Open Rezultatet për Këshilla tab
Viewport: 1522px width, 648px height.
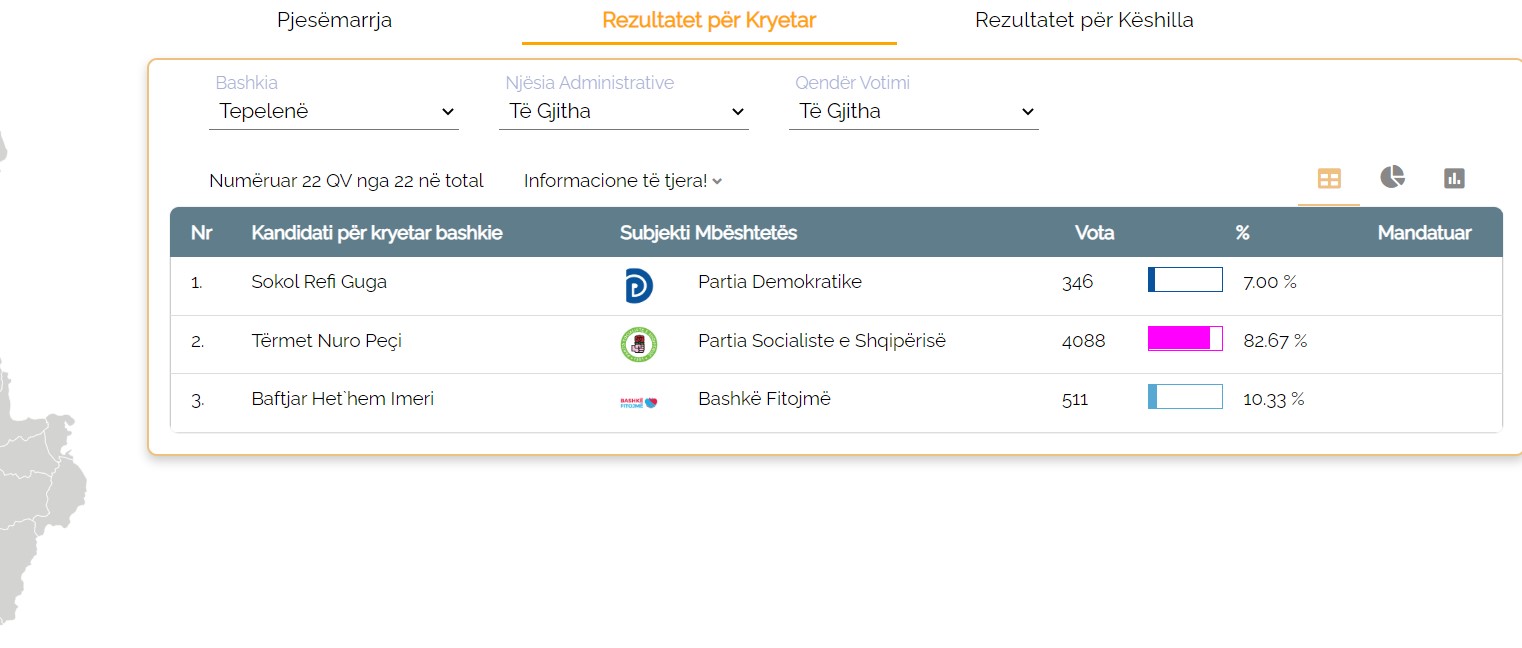(1084, 21)
